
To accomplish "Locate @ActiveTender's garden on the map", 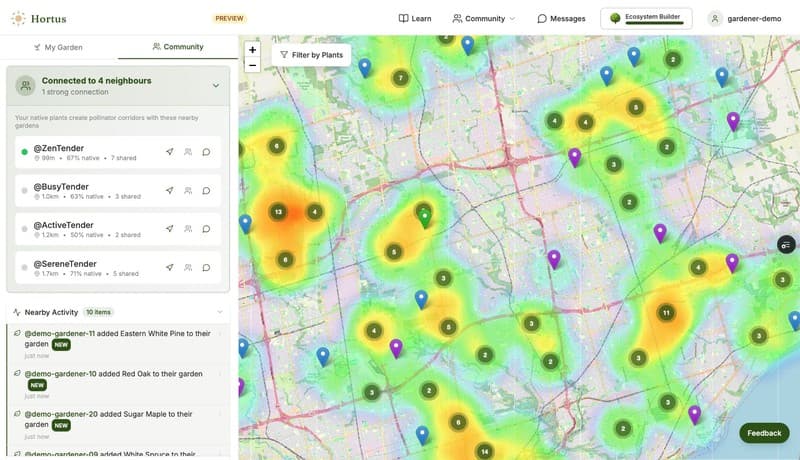I will point(170,229).
